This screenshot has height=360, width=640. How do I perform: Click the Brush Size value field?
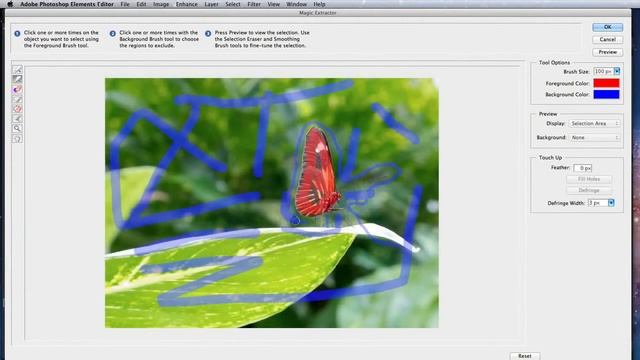603,71
